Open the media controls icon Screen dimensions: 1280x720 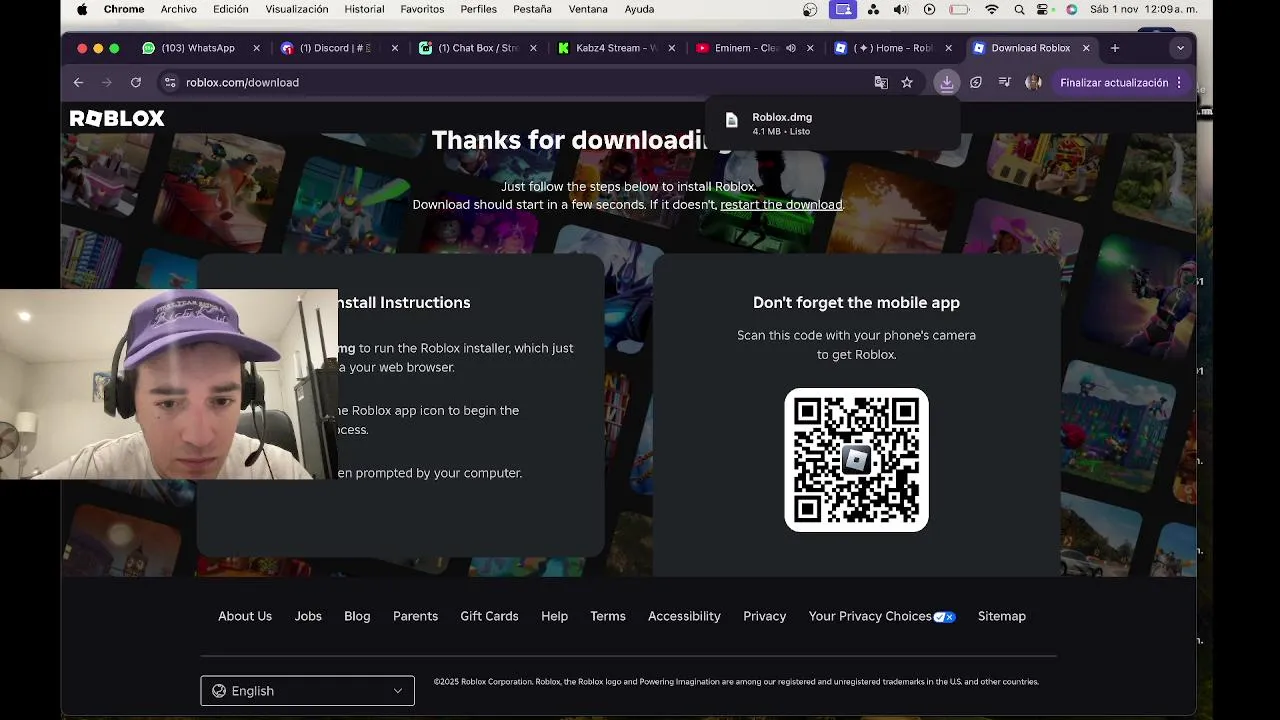pyautogui.click(x=1005, y=83)
